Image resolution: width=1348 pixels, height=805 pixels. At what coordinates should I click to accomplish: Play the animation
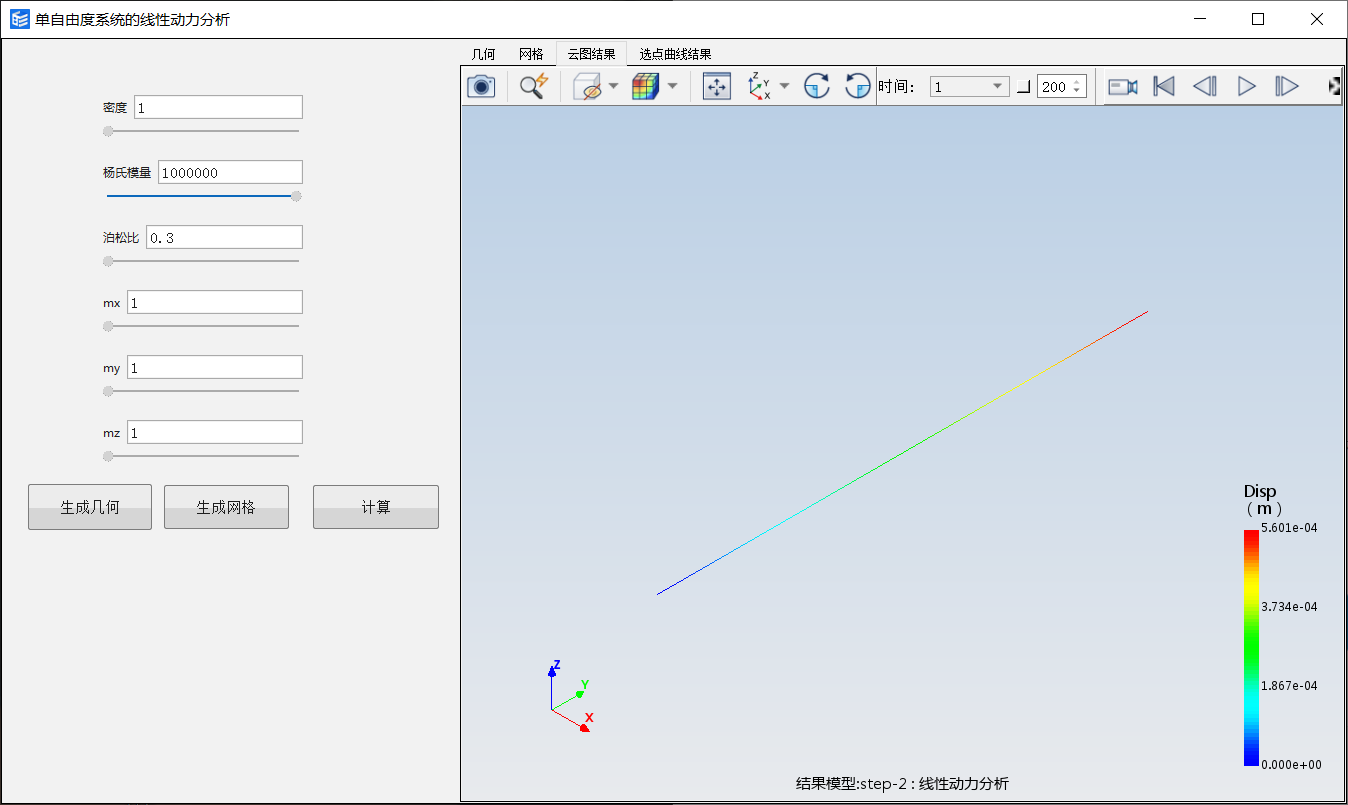(1246, 87)
